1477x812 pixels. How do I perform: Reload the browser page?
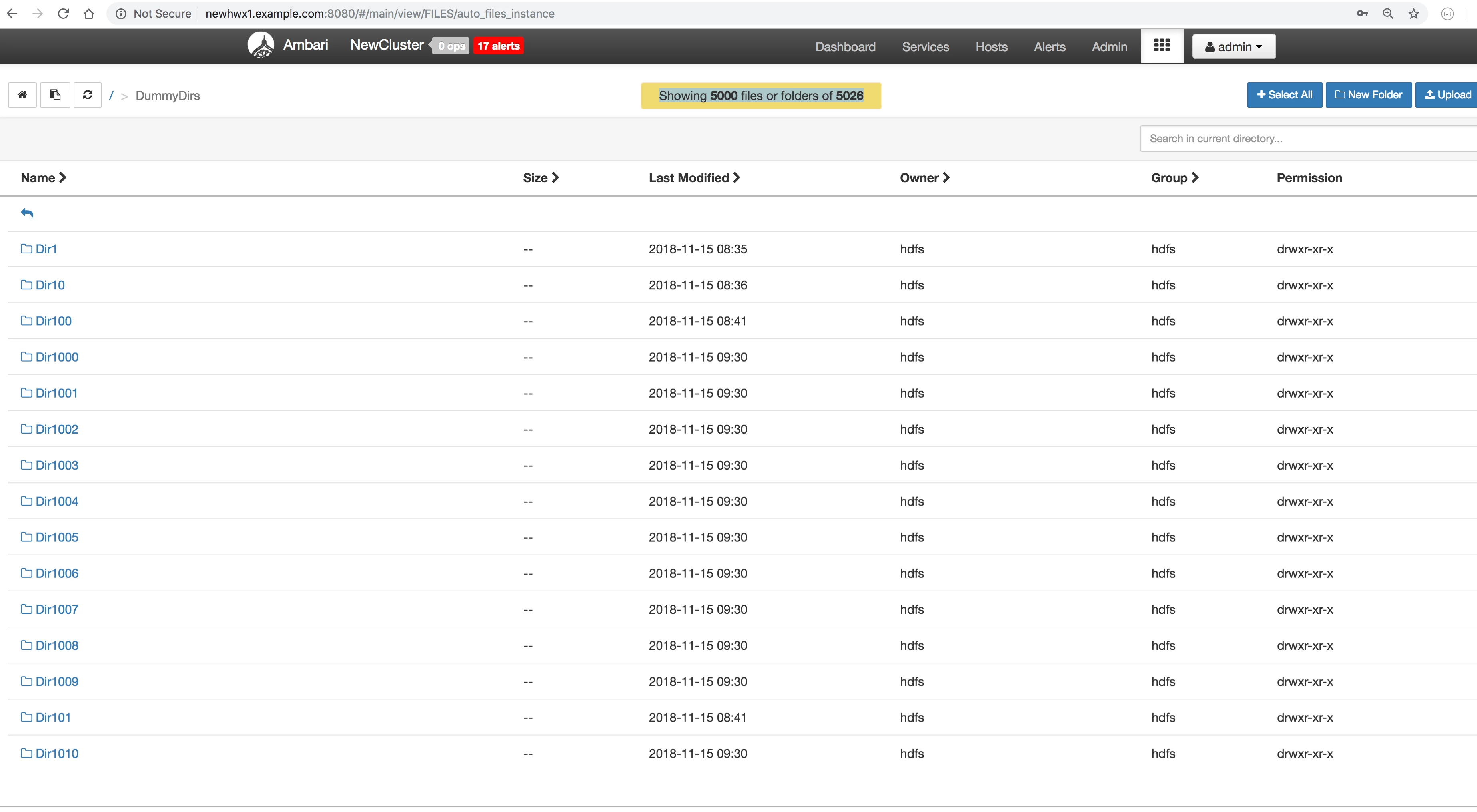pos(63,14)
